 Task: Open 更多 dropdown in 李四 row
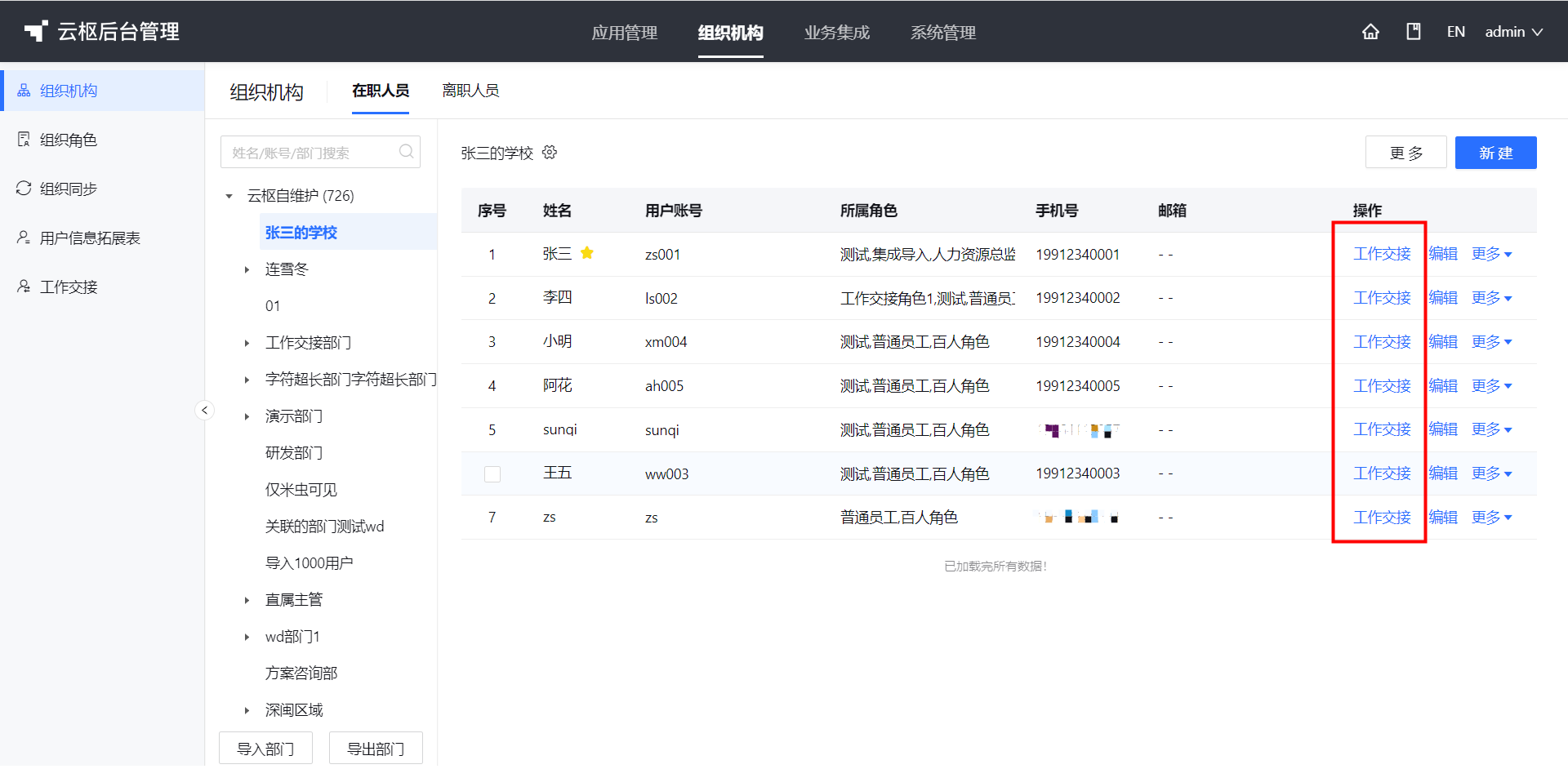coord(1491,298)
